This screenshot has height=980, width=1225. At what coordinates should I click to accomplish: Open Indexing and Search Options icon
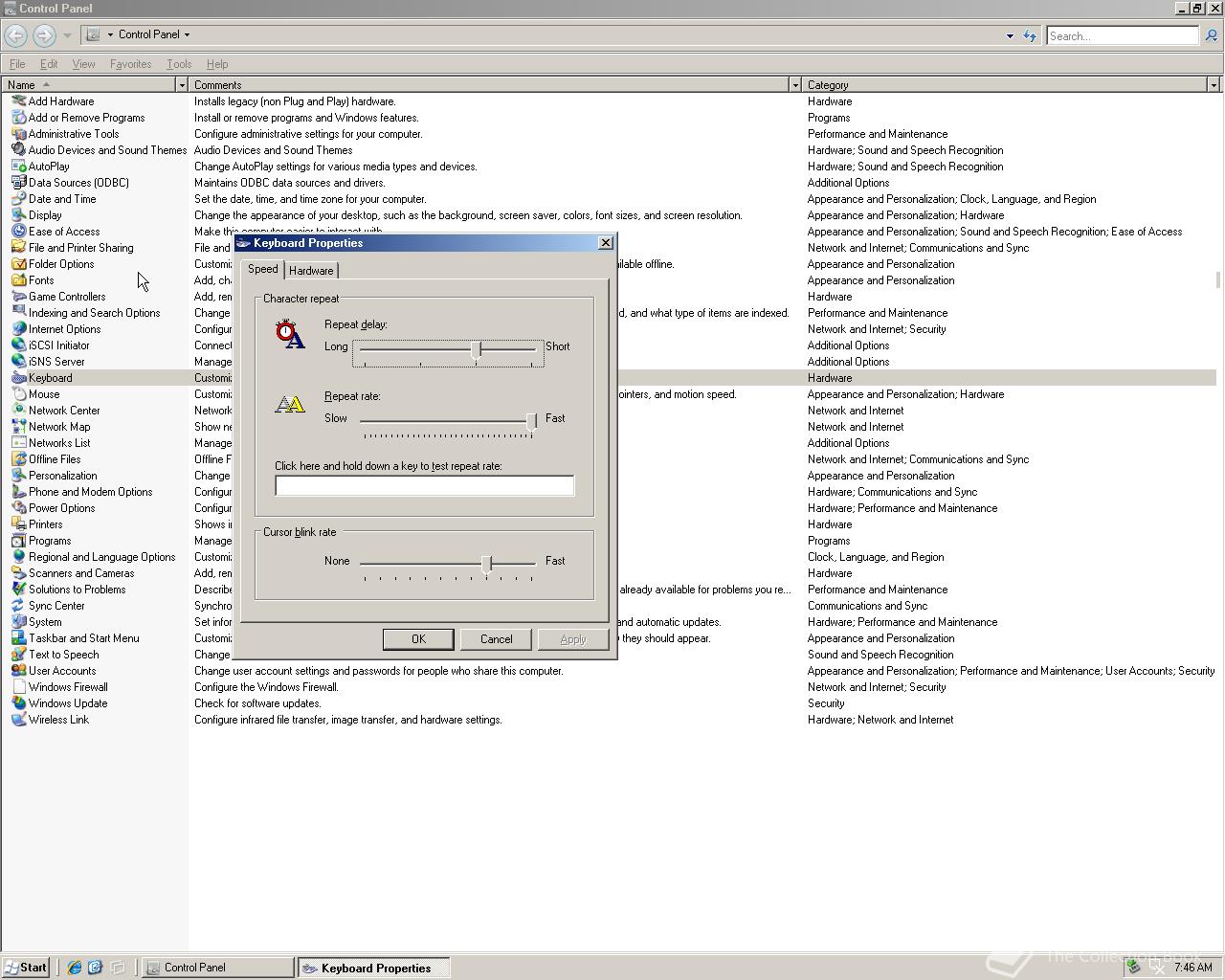pos(18,313)
